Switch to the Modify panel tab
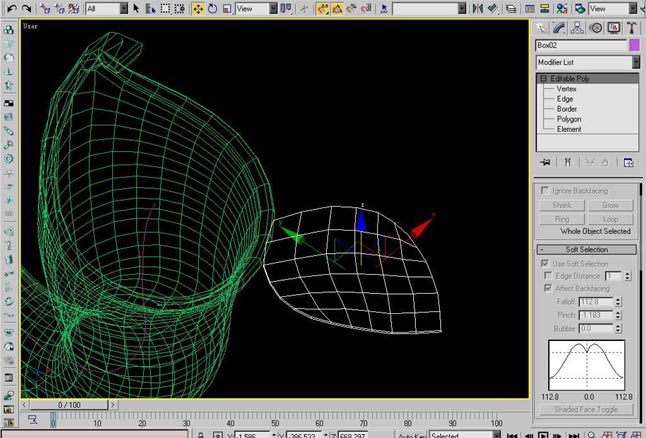The image size is (646, 438). tap(559, 28)
